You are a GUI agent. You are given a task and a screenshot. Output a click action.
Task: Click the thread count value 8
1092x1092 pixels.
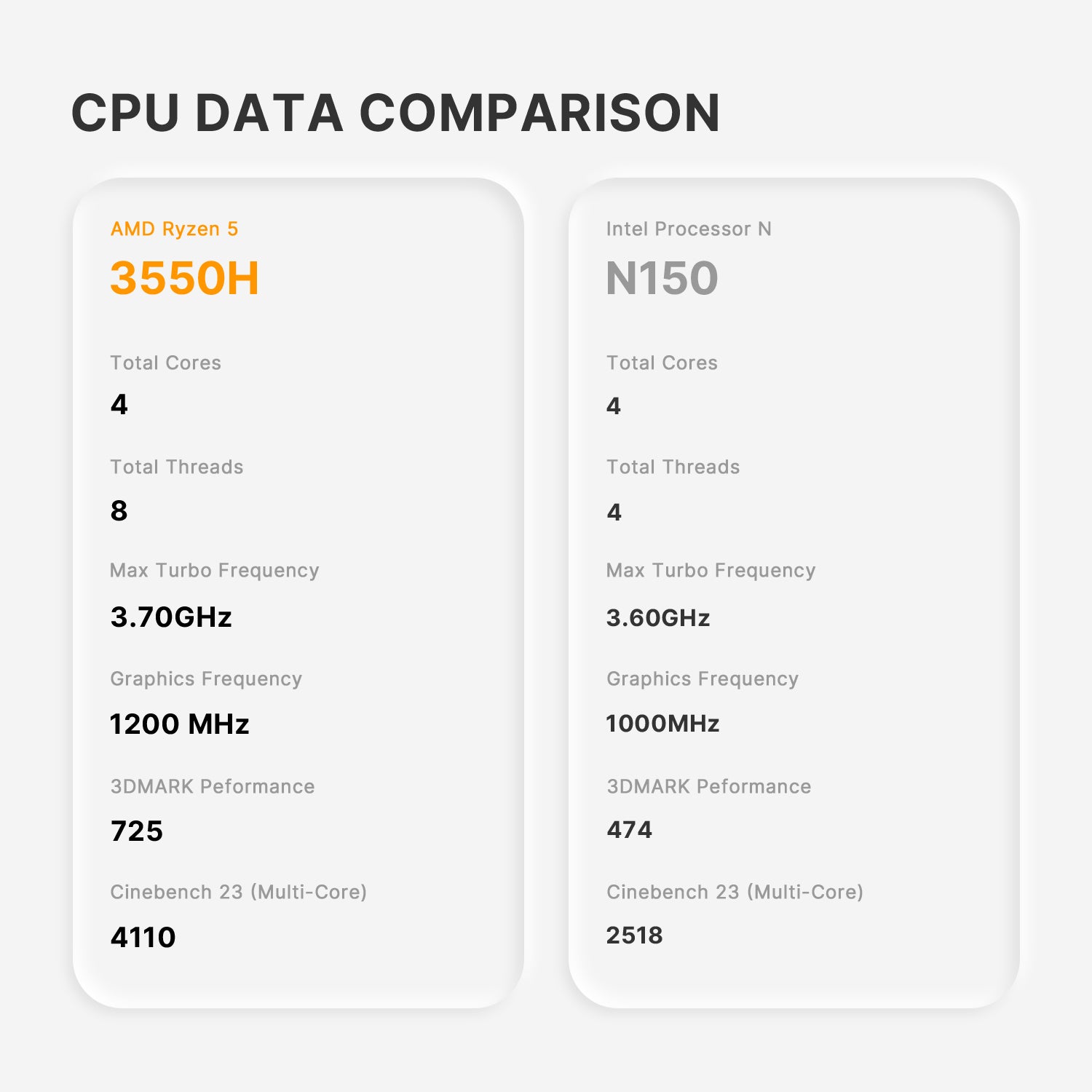119,510
